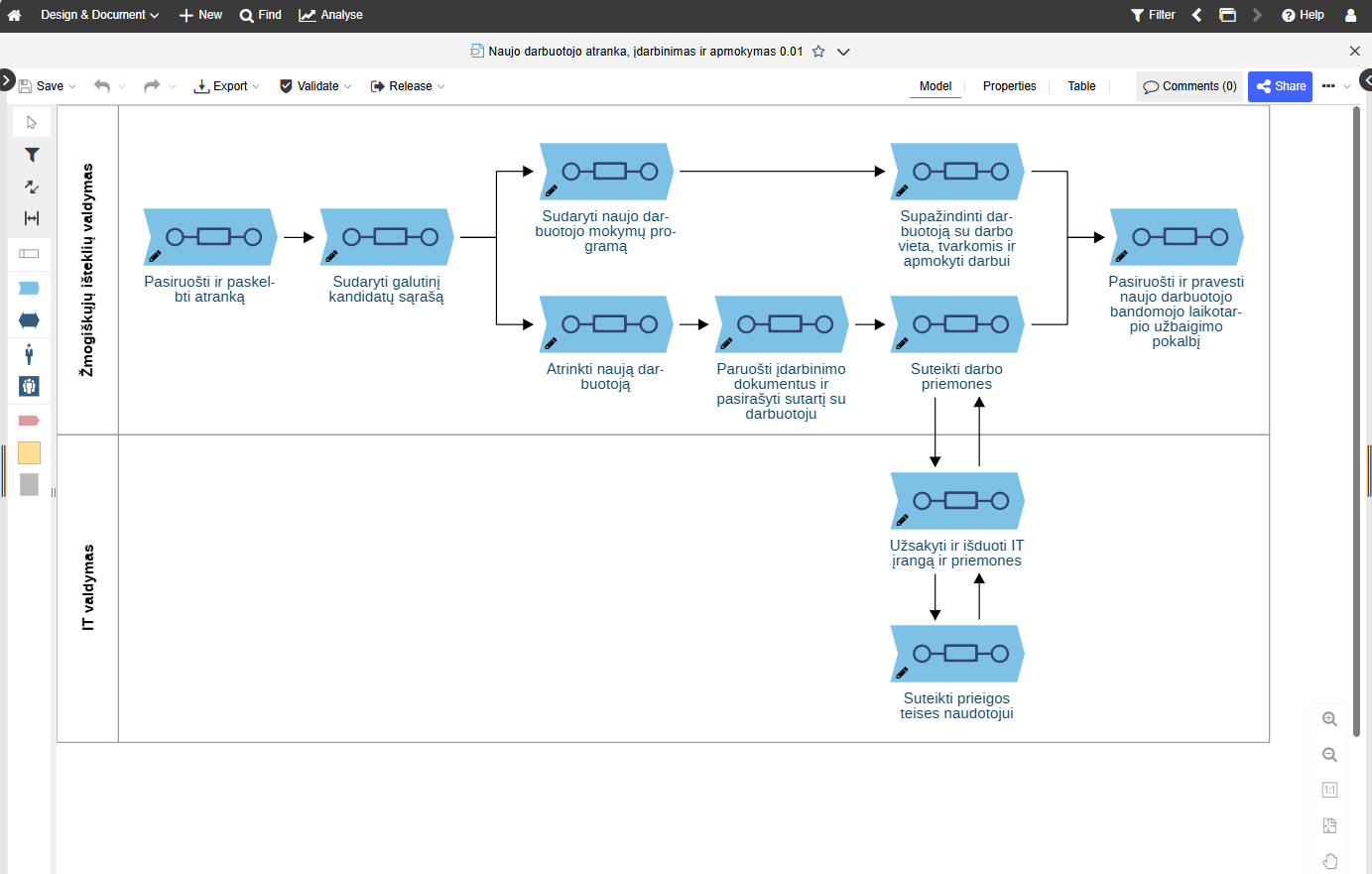
Task: Expand the Validate dropdown menu
Action: (x=315, y=86)
